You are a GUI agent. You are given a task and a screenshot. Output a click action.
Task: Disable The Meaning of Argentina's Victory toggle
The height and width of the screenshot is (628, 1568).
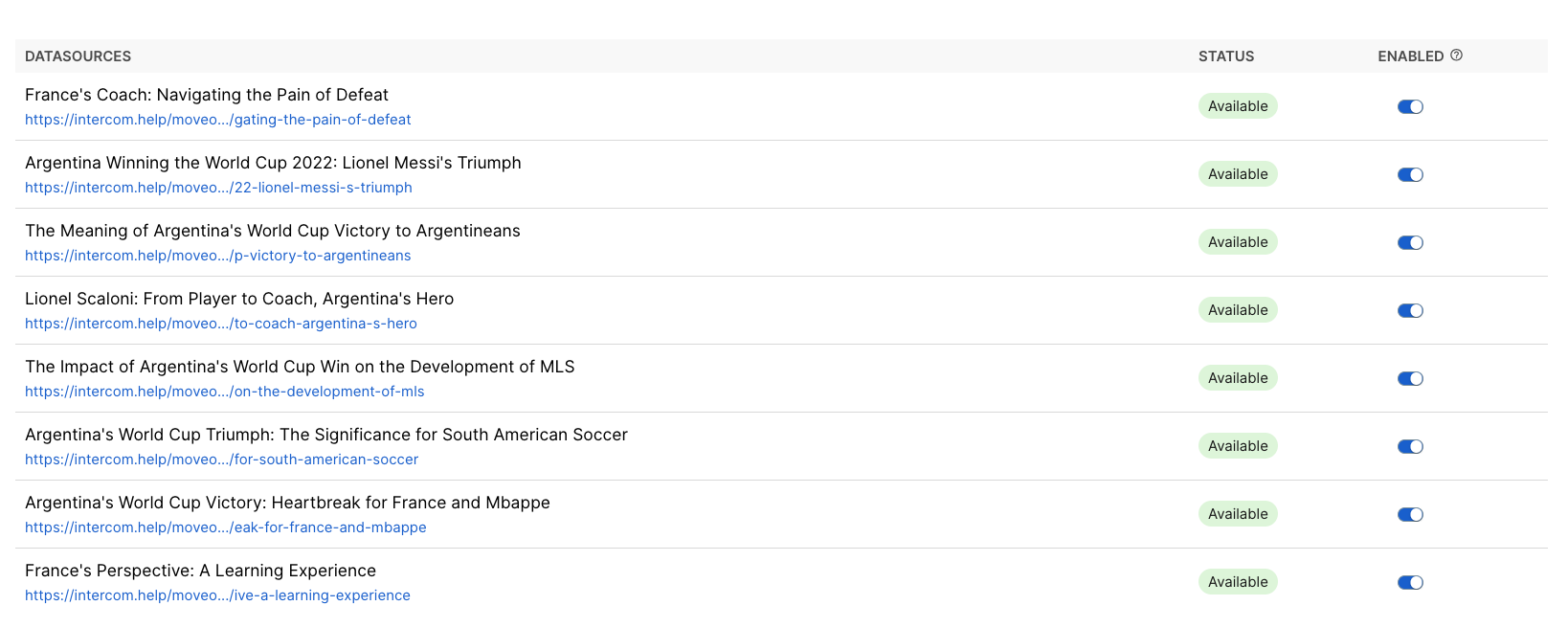click(x=1410, y=243)
